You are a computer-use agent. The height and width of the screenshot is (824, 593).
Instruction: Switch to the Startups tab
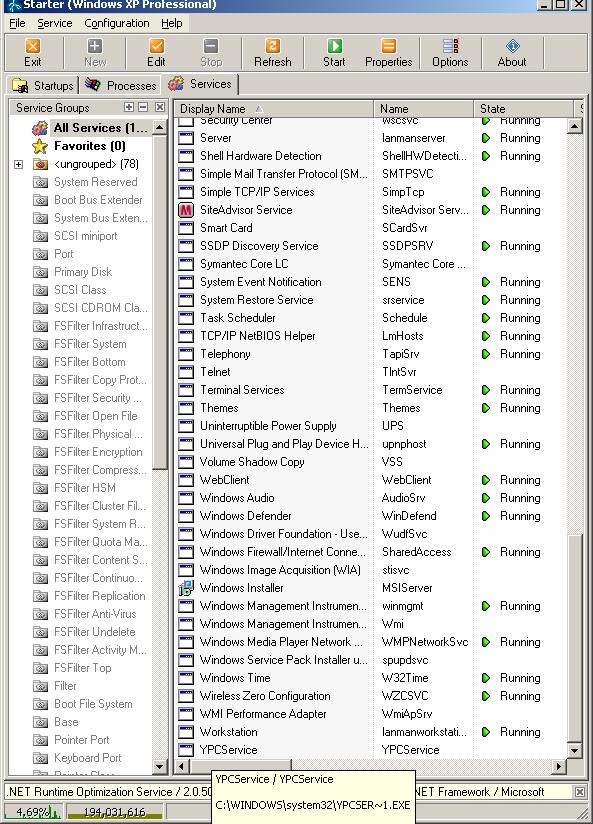click(43, 85)
